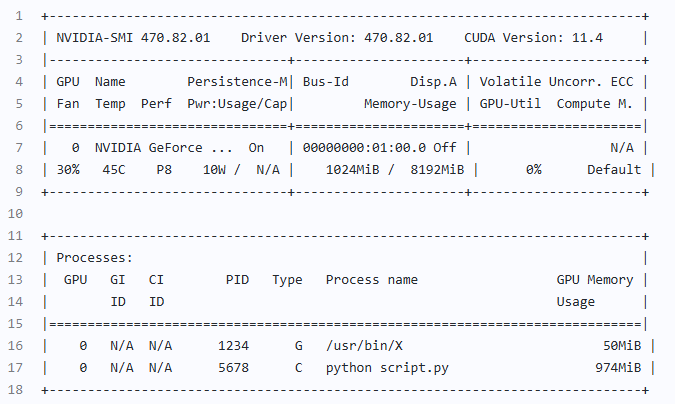Viewport: 675px width, 404px height.
Task: Click the 8192MiB total memory value
Action: coord(437,170)
